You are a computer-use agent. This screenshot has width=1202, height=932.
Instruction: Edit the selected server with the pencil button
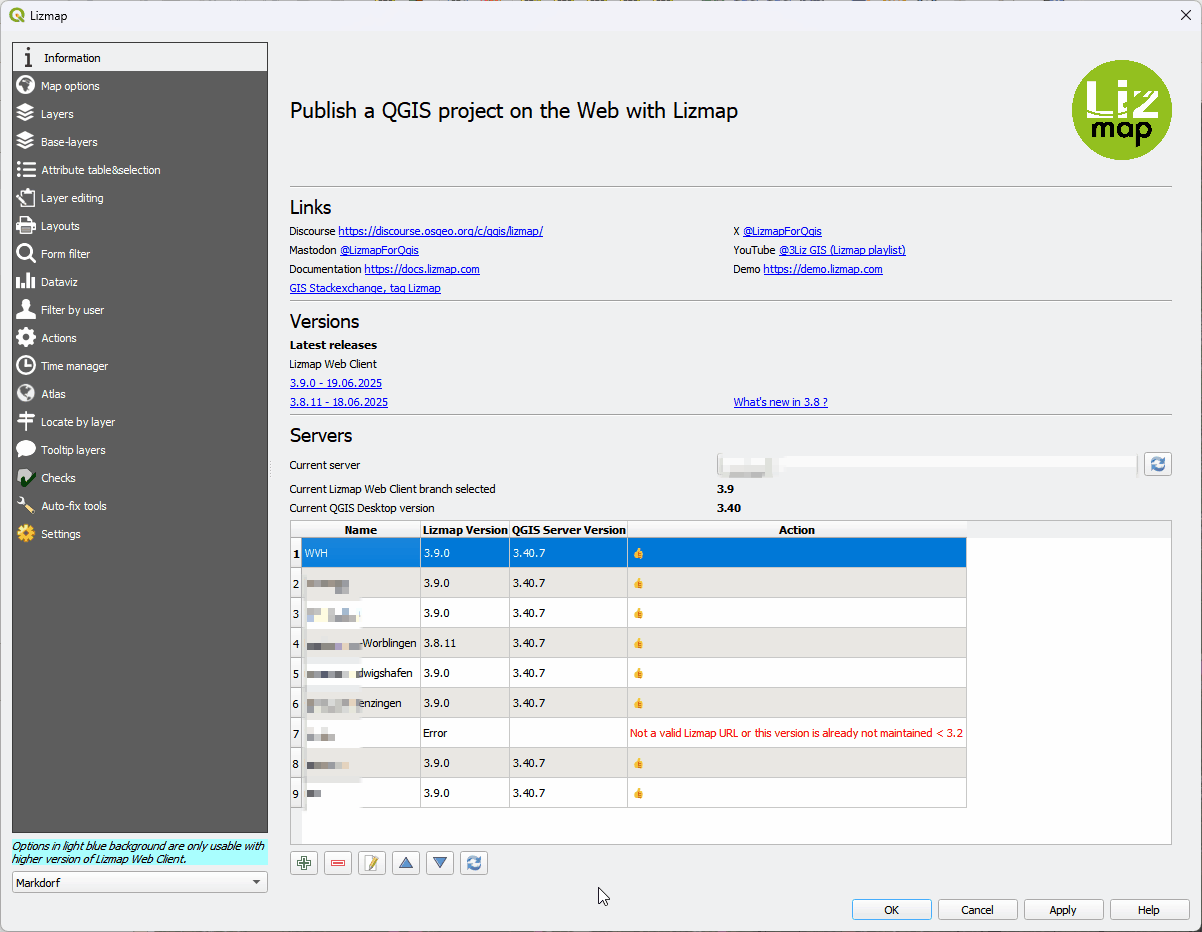[x=372, y=863]
